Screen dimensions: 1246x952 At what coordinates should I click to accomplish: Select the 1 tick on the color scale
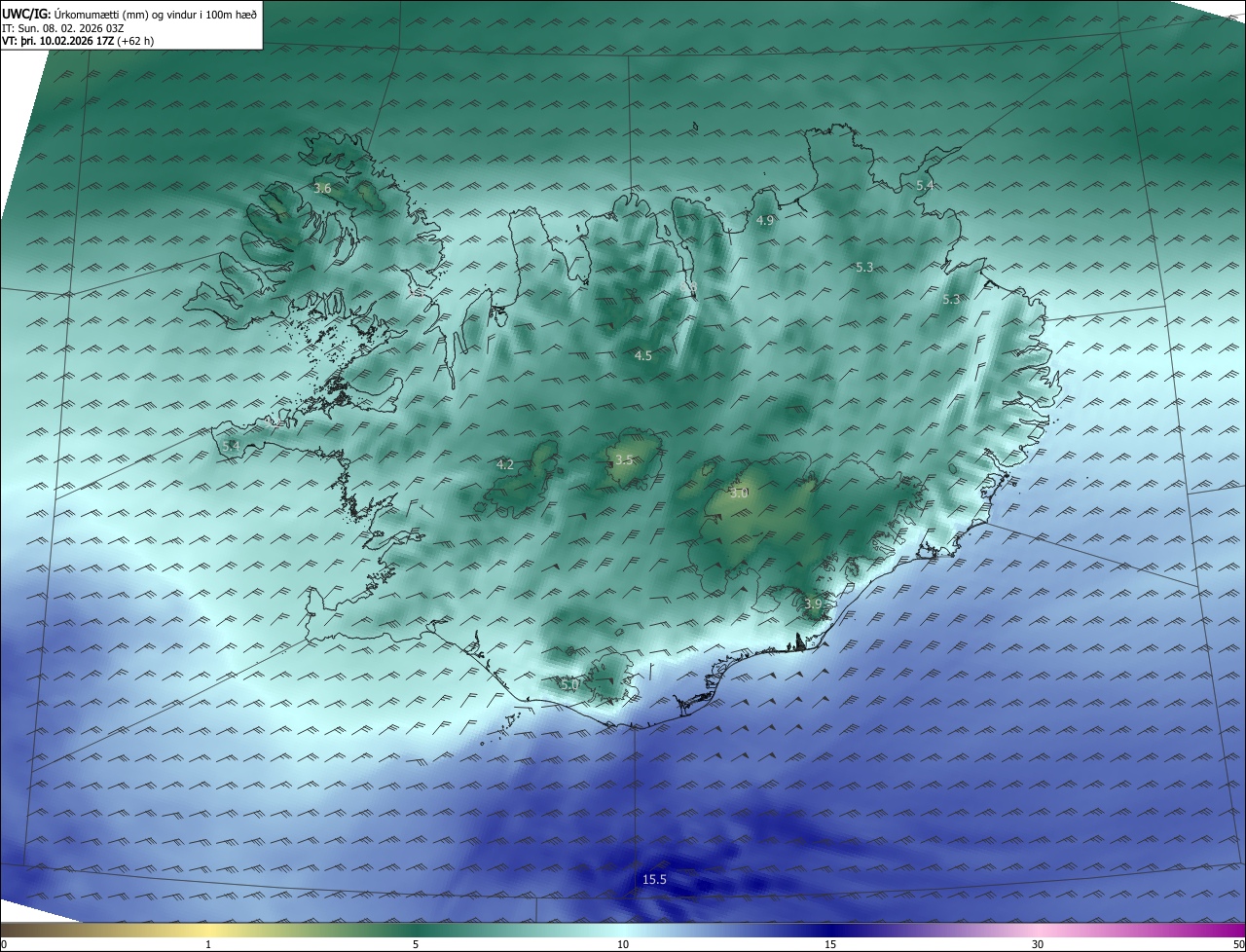(208, 944)
